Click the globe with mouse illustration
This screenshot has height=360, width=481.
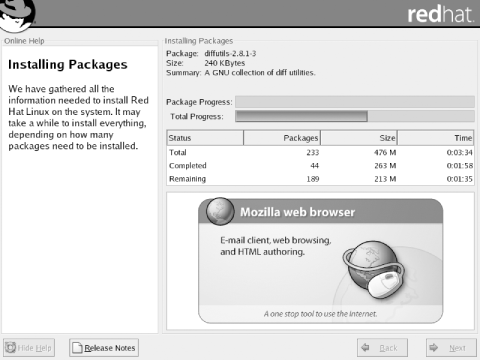tap(374, 269)
